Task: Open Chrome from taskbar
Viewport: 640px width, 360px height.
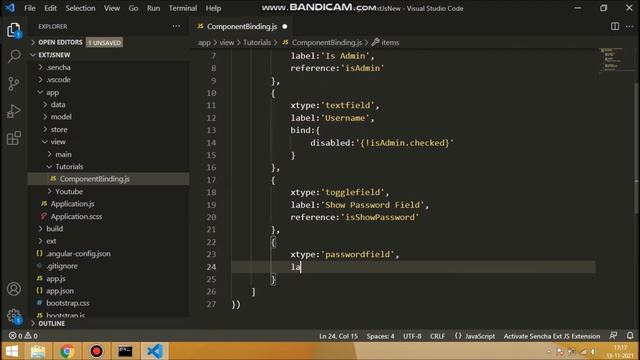Action: click(67, 351)
